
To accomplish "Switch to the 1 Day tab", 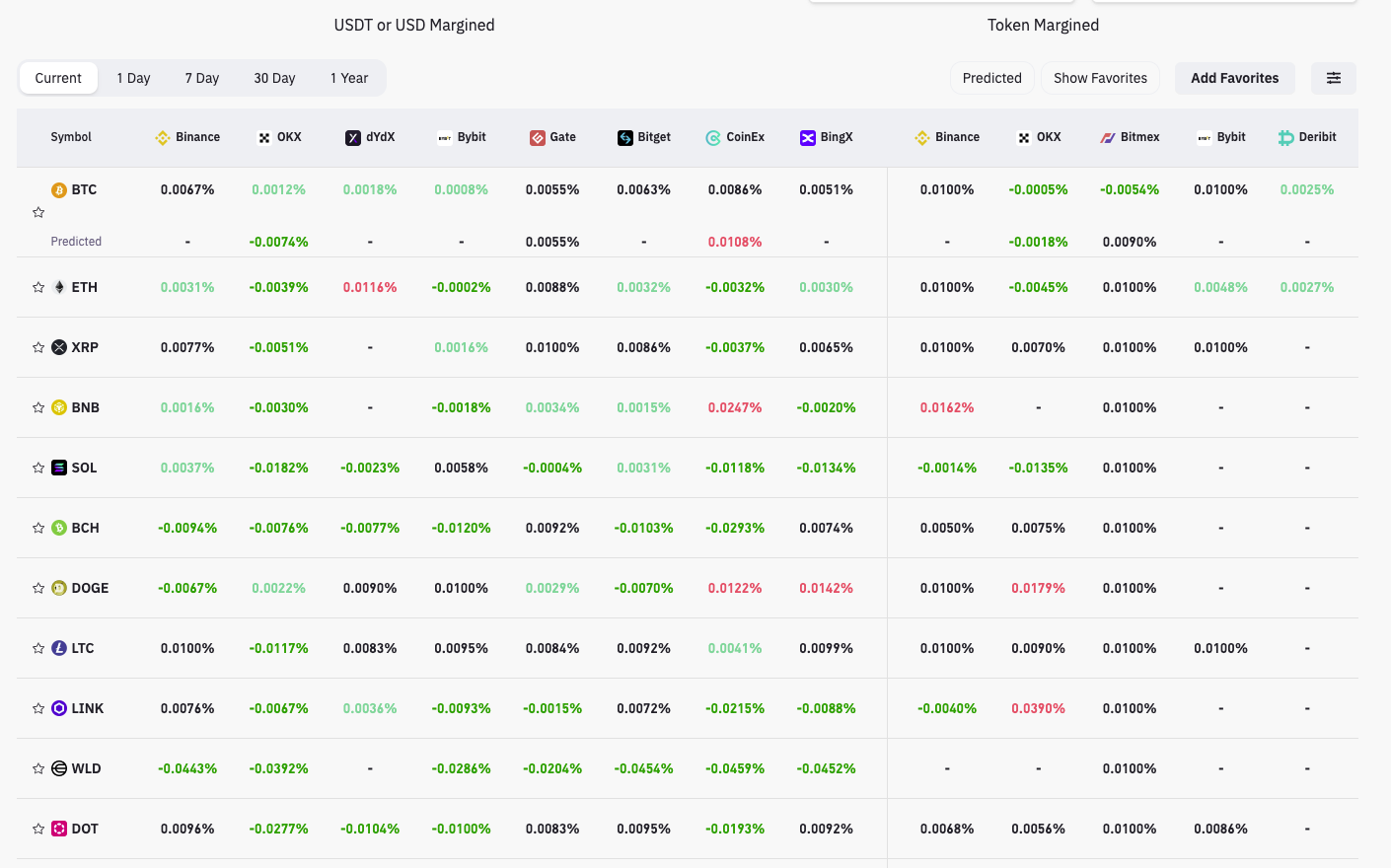I will click(x=133, y=77).
